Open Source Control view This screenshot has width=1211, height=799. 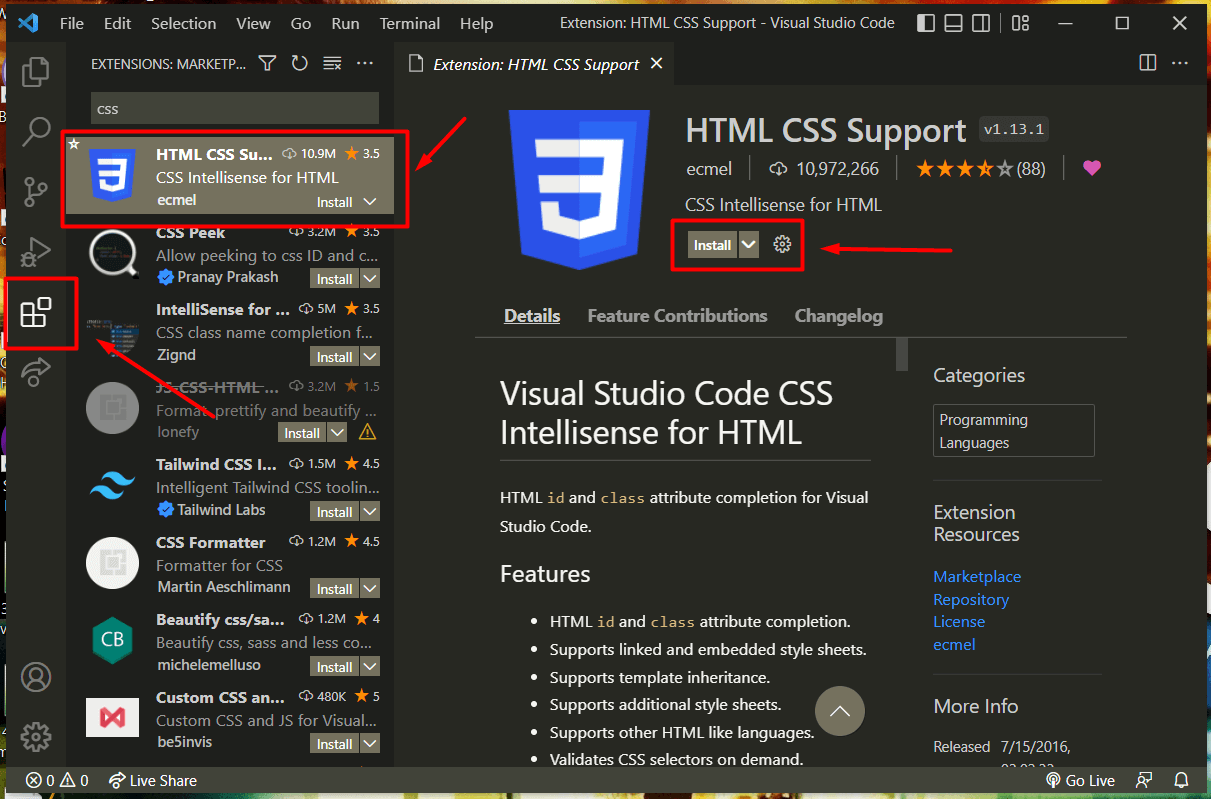pyautogui.click(x=36, y=190)
